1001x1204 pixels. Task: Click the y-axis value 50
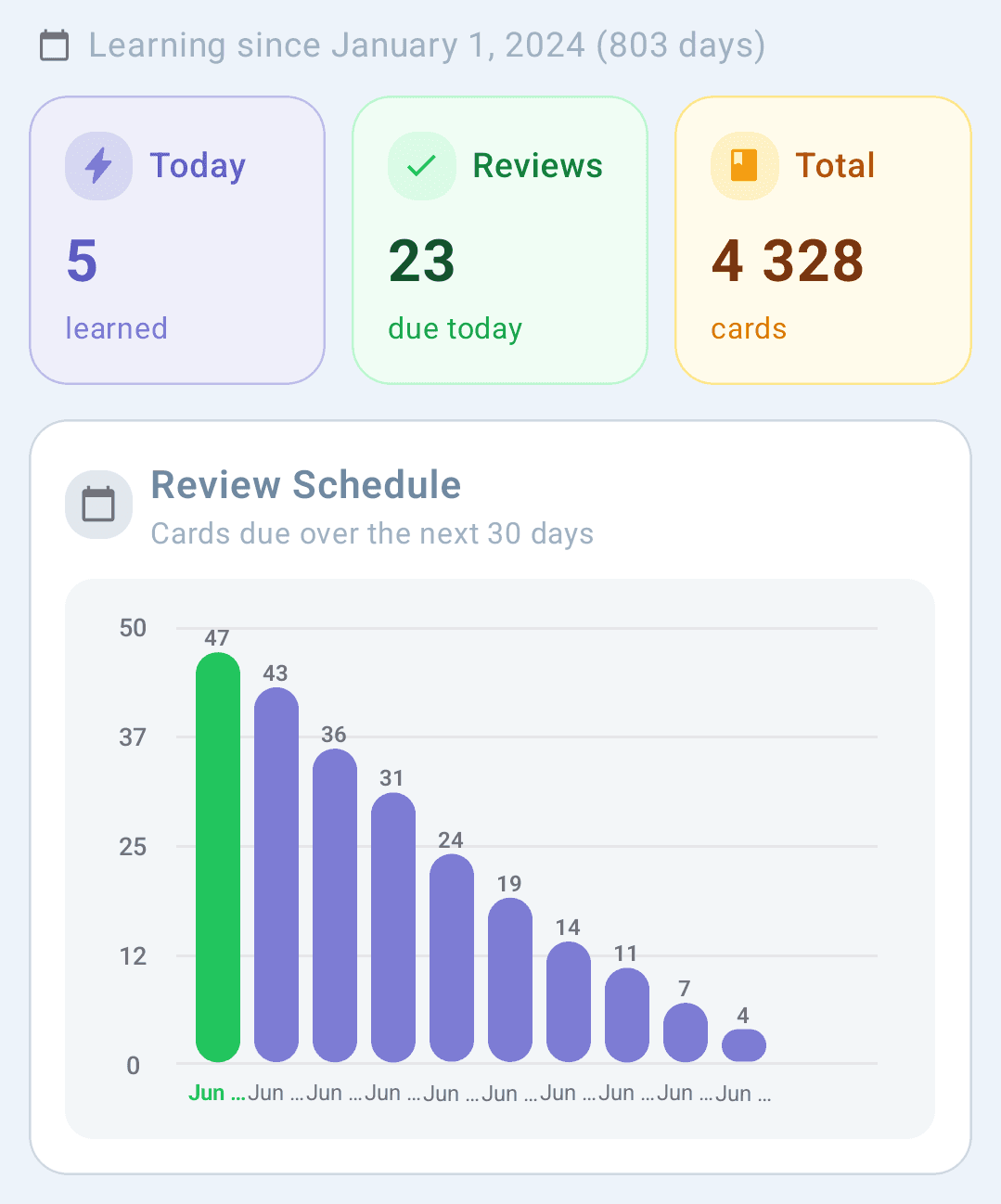pyautogui.click(x=133, y=627)
